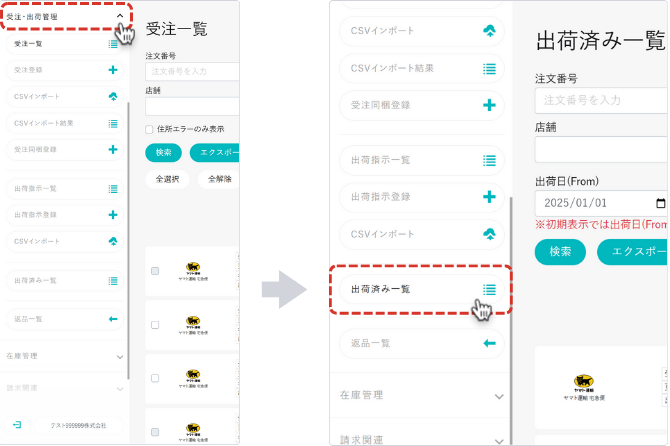
Task: Click the plus icon beside 受注登録
Action: pos(113,70)
